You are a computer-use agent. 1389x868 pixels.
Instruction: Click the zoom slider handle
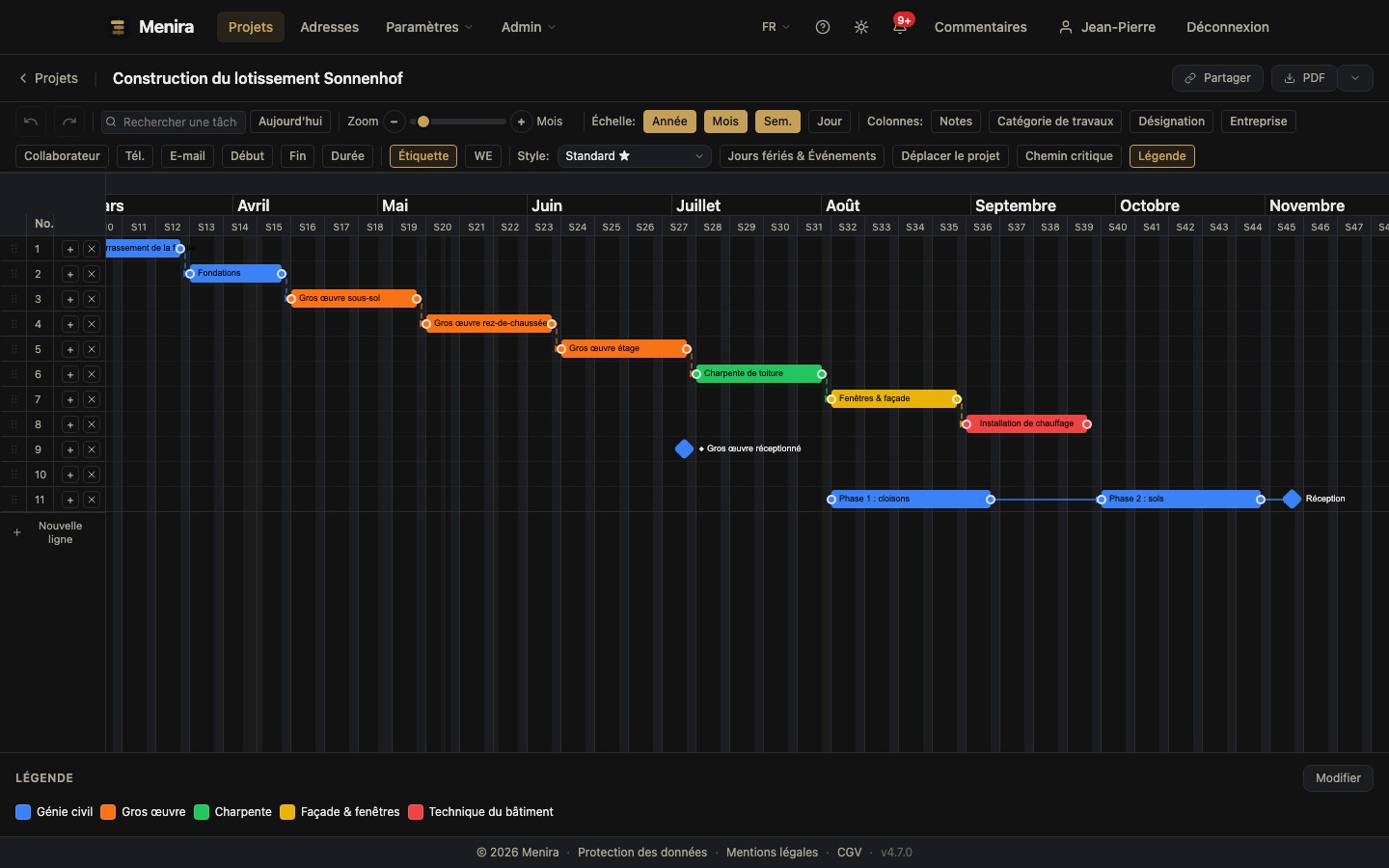pyautogui.click(x=423, y=122)
